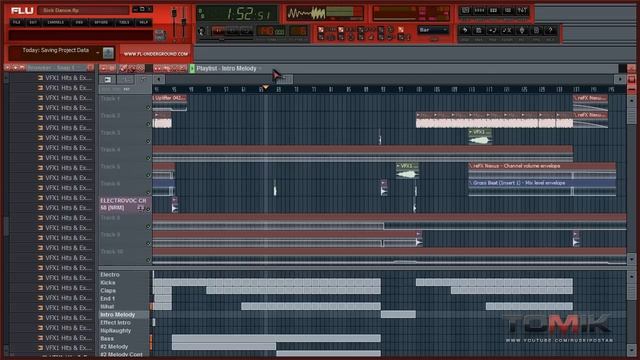Stop playback with the stop button

(x=233, y=31)
